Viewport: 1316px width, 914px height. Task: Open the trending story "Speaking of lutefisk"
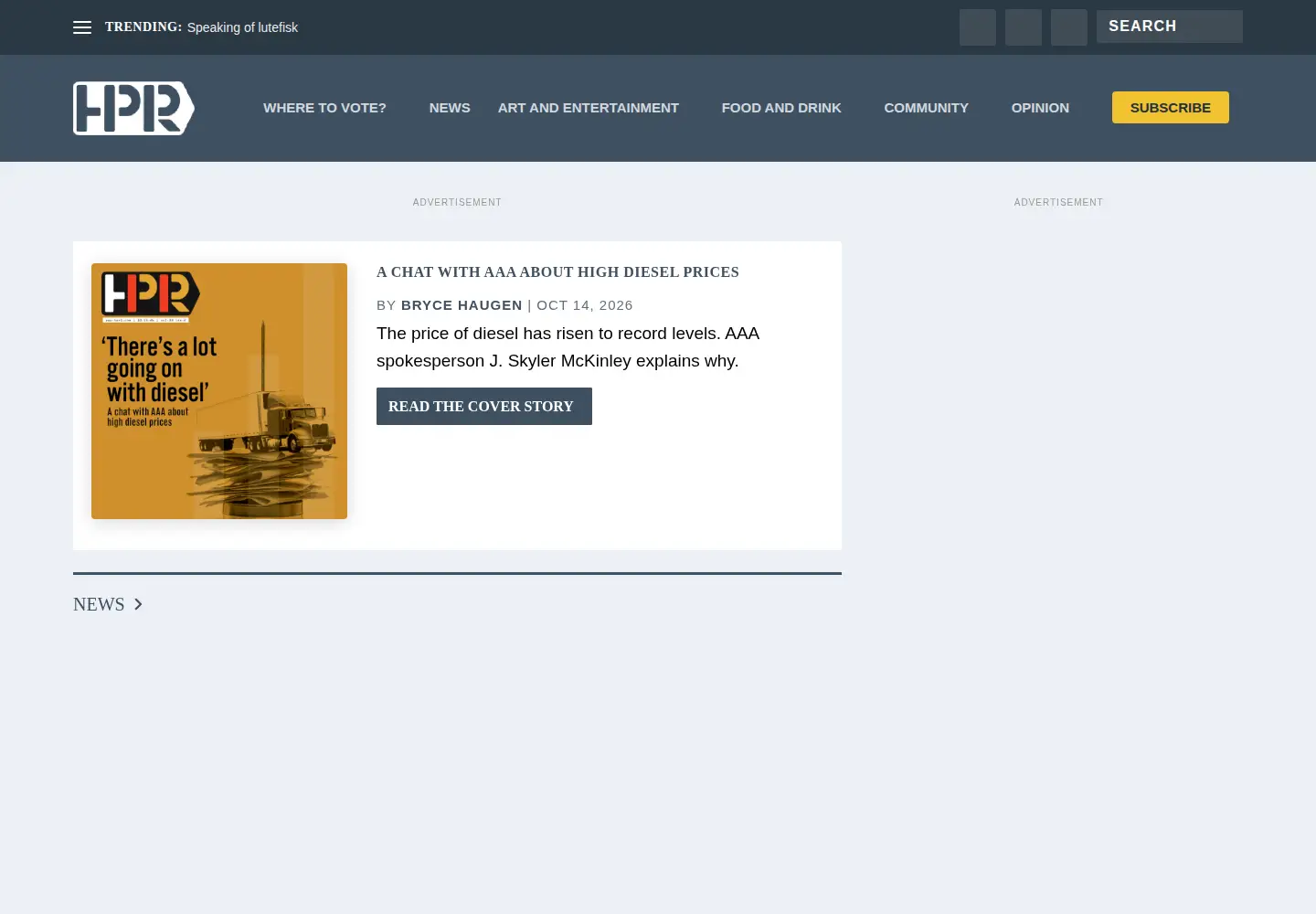242,27
